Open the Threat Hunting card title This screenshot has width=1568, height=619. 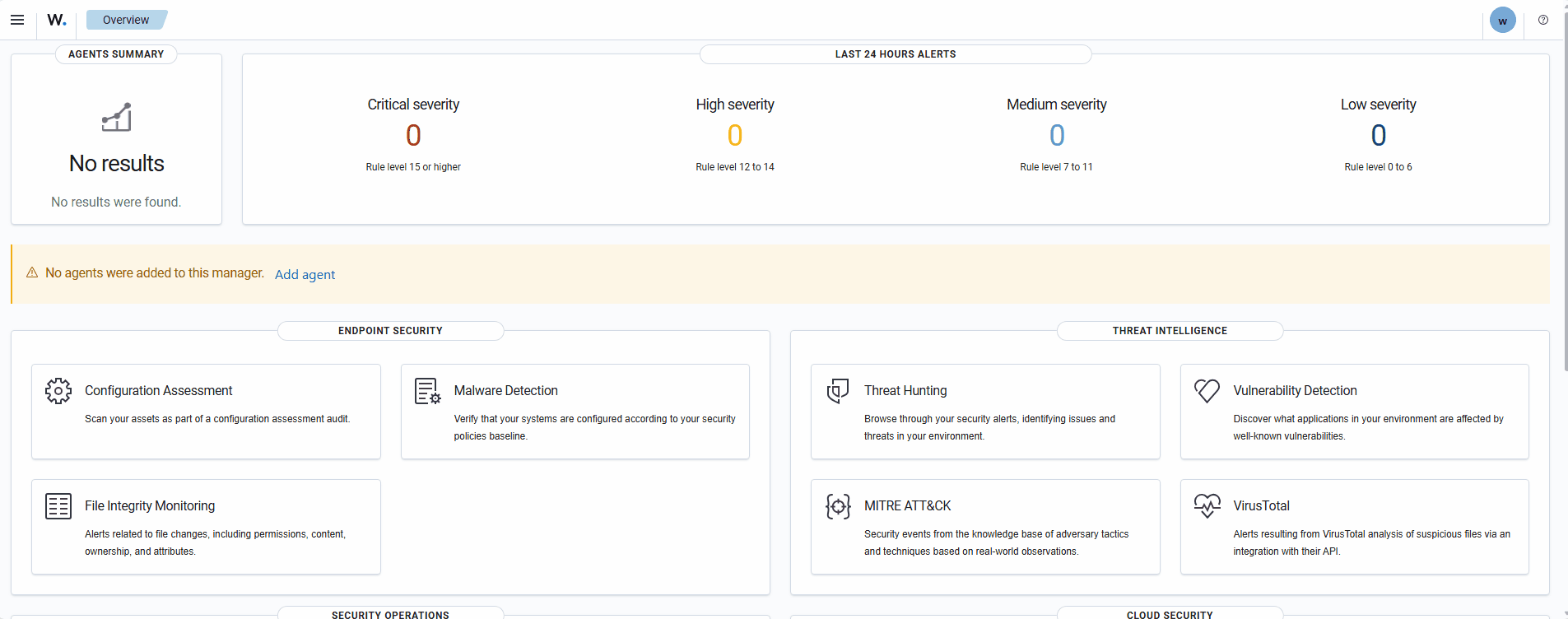[905, 391]
